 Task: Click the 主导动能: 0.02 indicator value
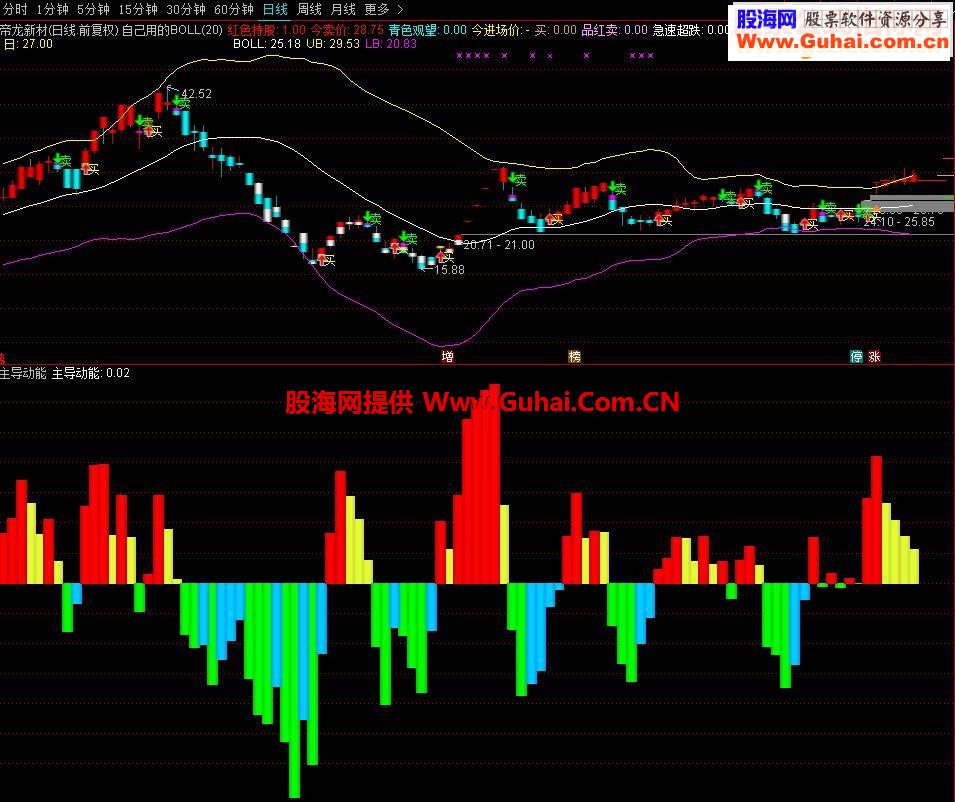pos(91,373)
